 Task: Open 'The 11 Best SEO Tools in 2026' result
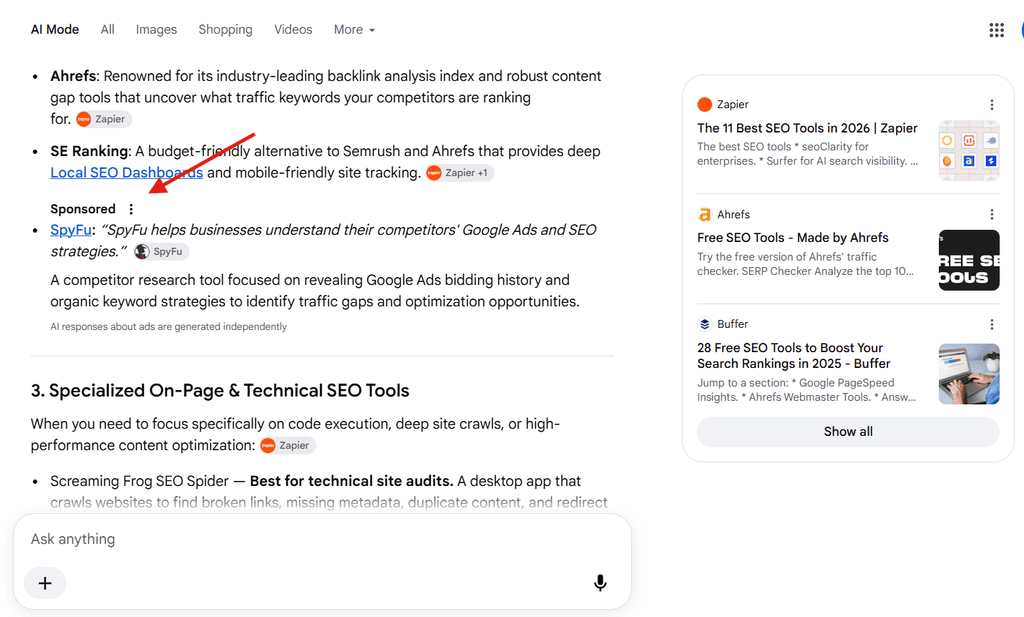coord(807,128)
